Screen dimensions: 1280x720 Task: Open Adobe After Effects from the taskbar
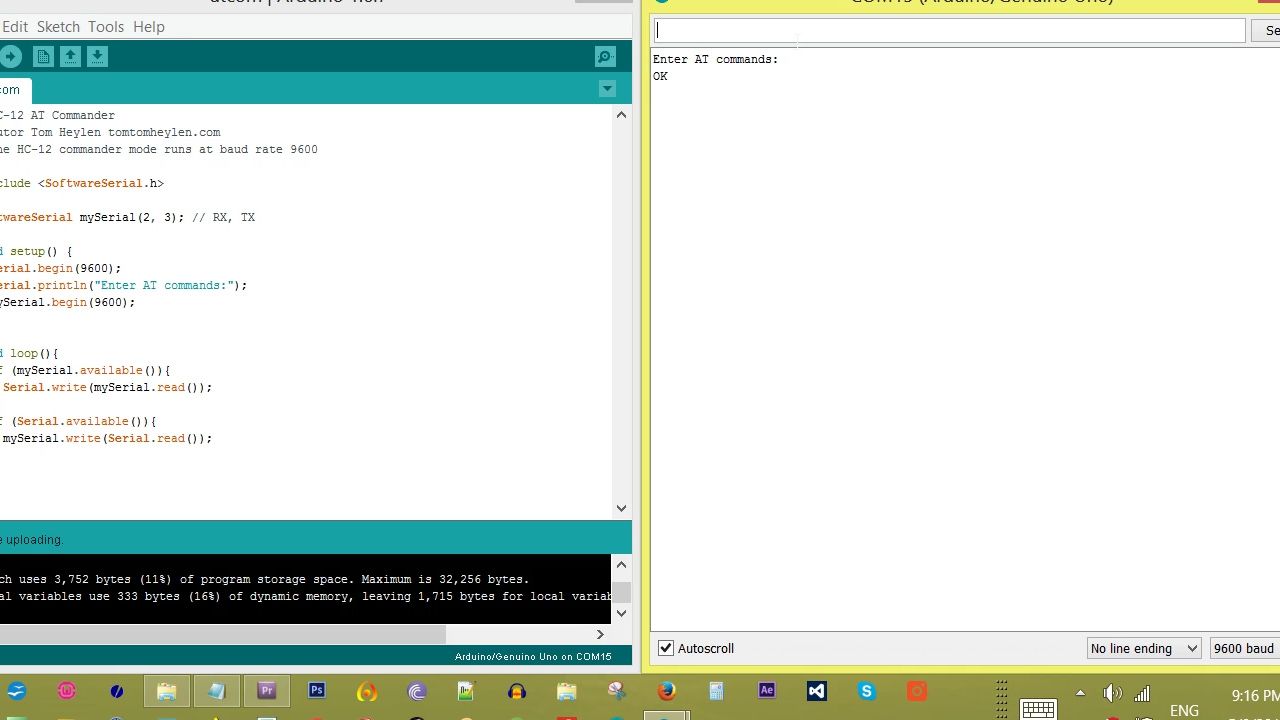(766, 691)
